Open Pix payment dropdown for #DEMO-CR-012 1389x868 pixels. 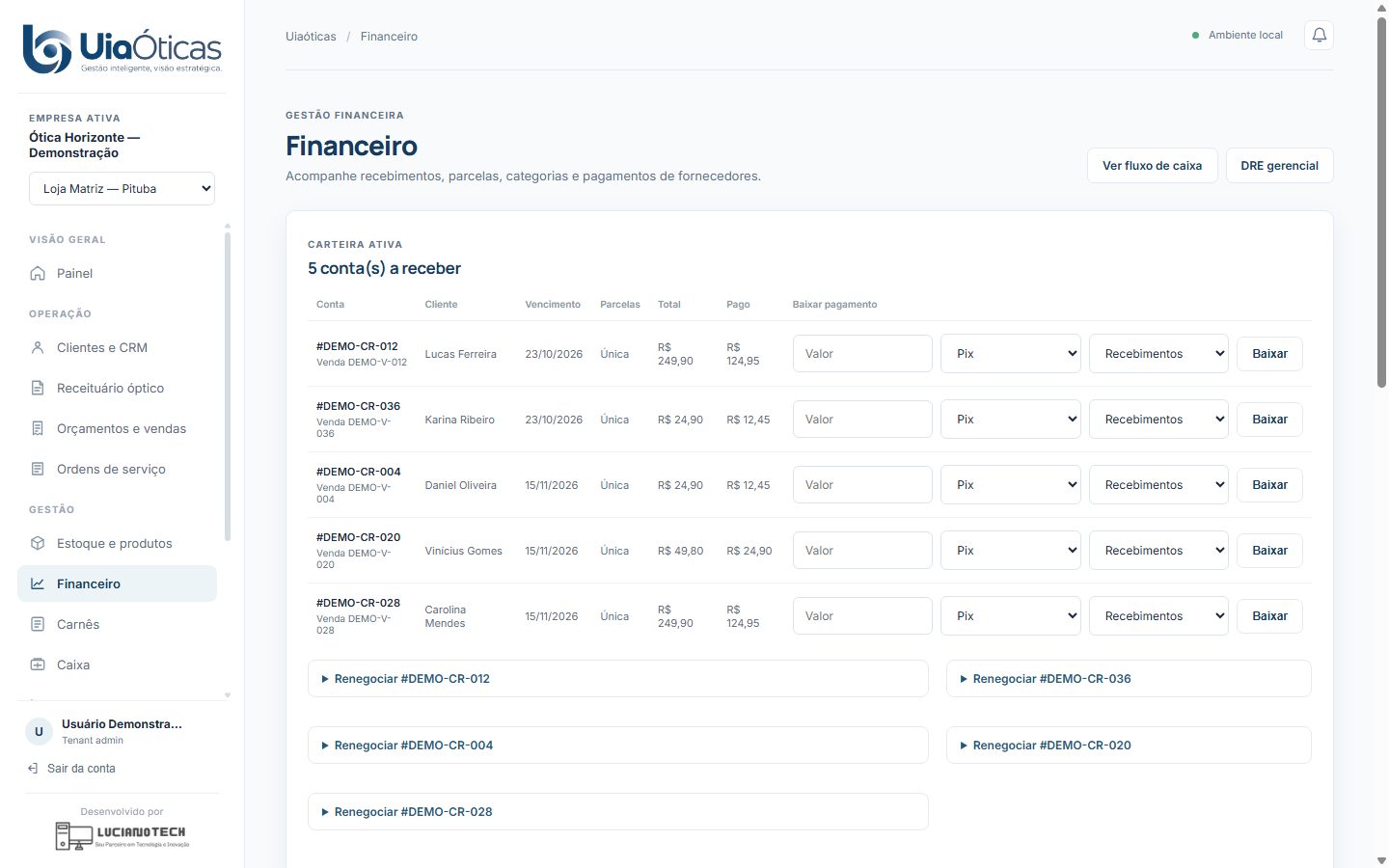pos(1011,354)
